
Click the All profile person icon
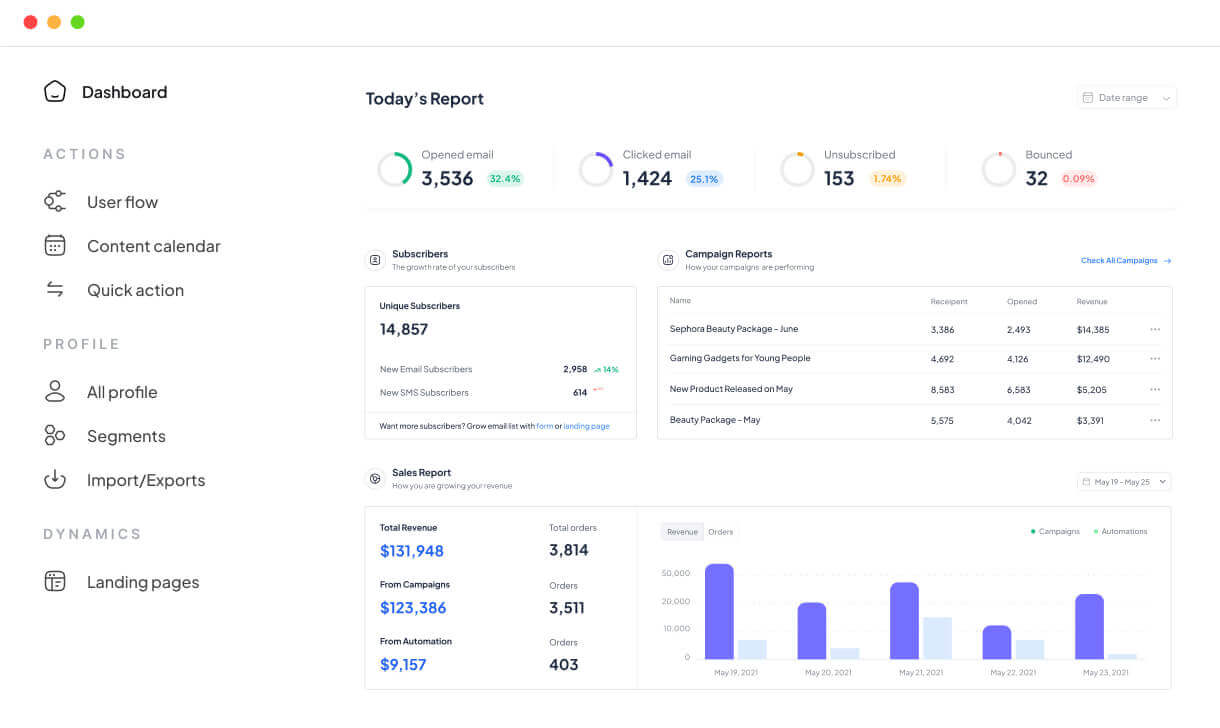coord(55,392)
